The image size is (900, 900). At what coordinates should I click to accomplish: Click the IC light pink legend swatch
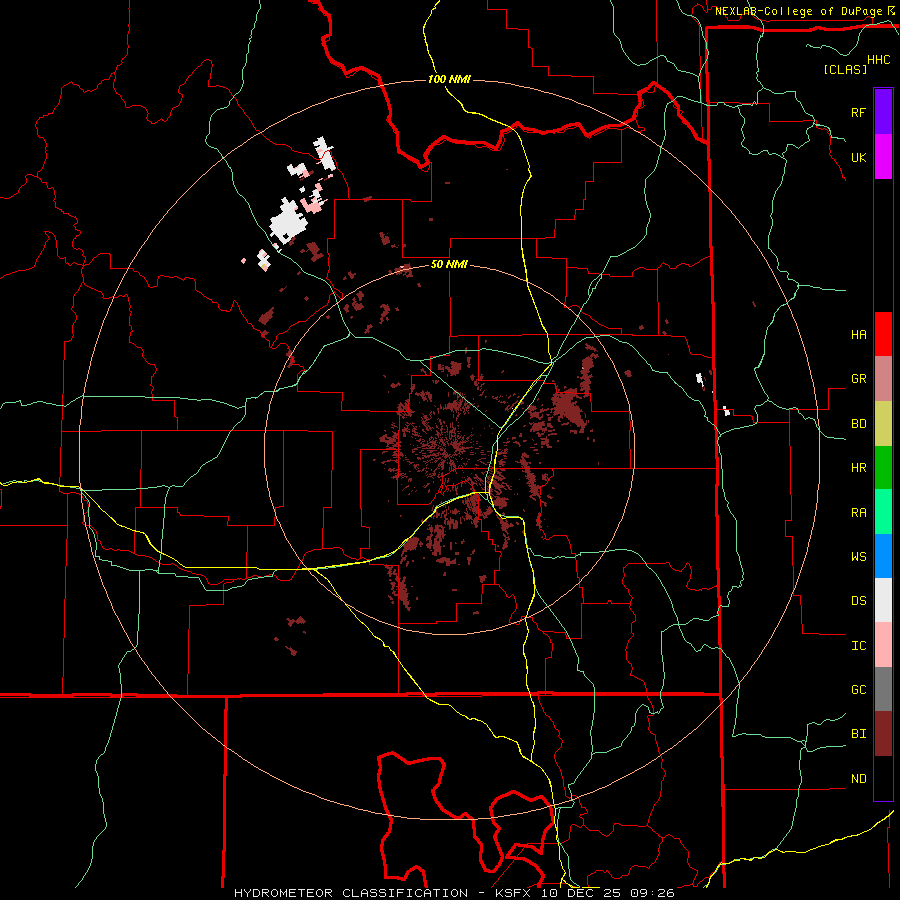coord(883,645)
